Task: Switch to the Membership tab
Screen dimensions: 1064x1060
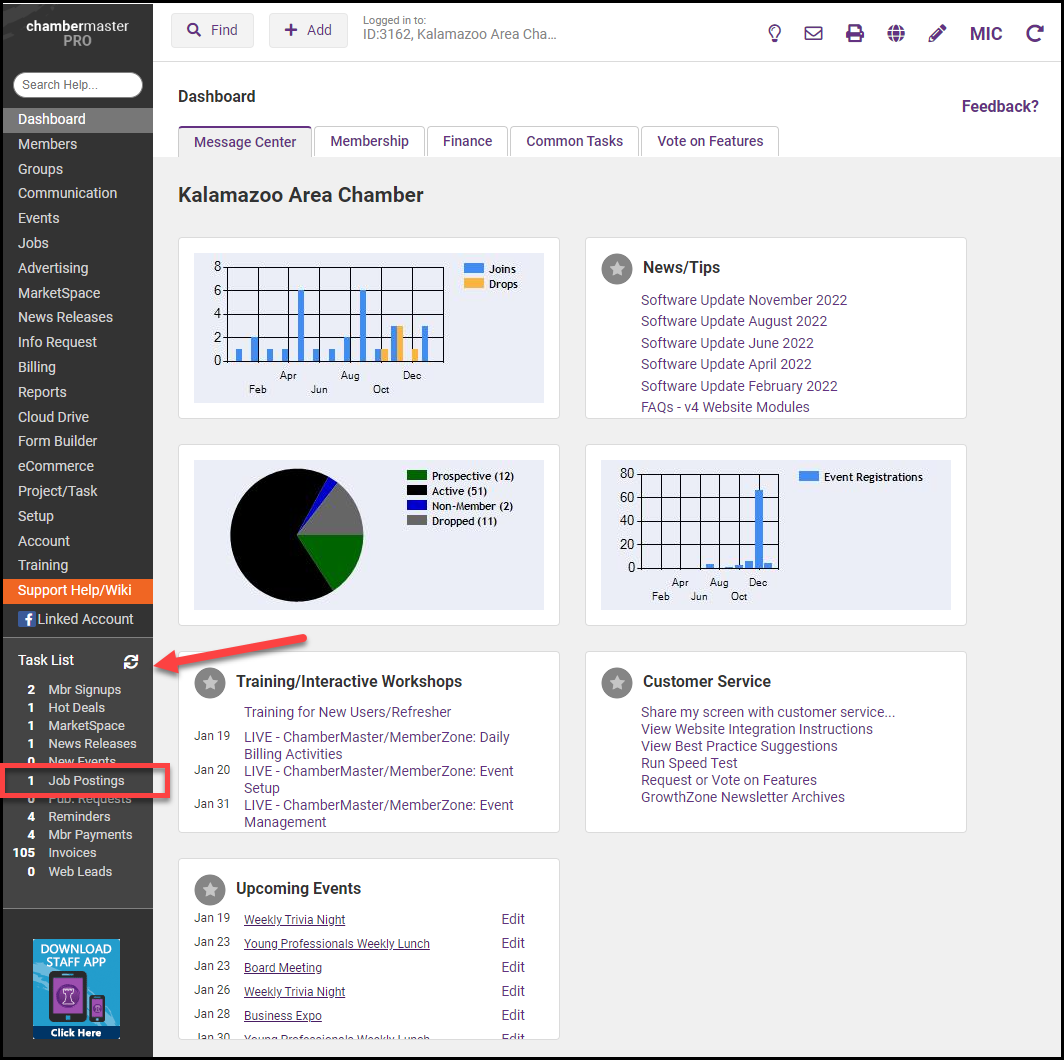Action: [369, 141]
